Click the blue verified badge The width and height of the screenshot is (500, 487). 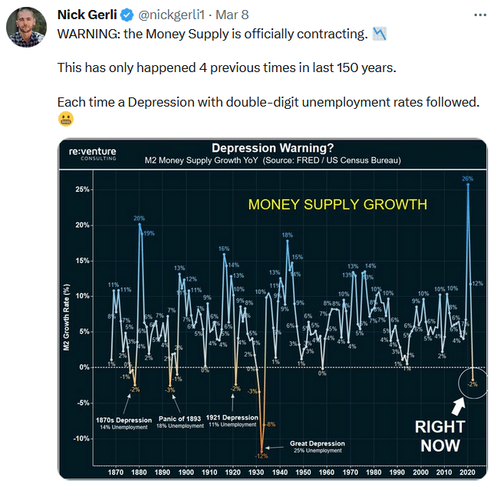(127, 15)
